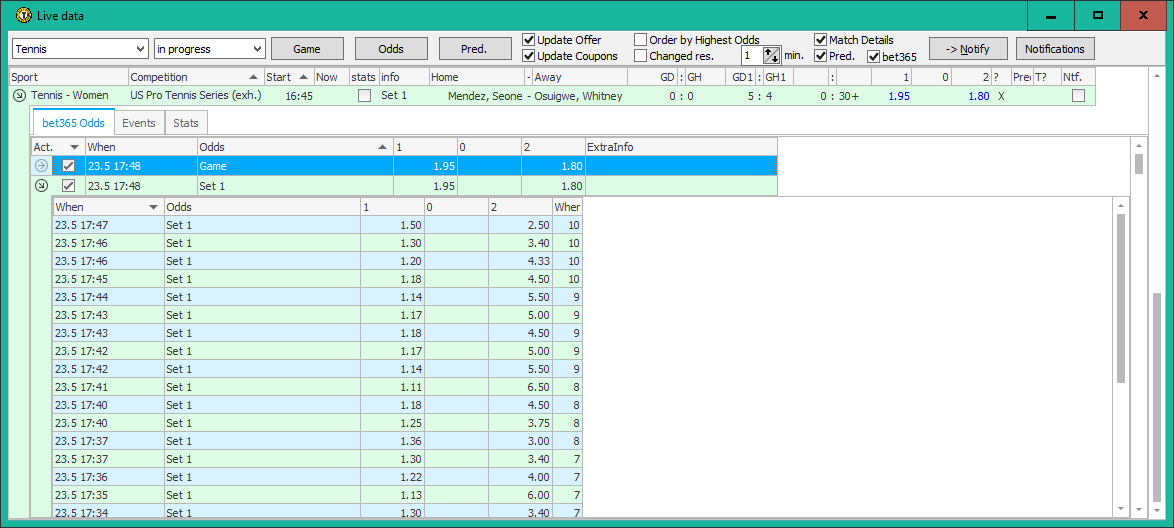1174x528 pixels.
Task: Open the When column dropdown in history table
Action: (x=154, y=207)
